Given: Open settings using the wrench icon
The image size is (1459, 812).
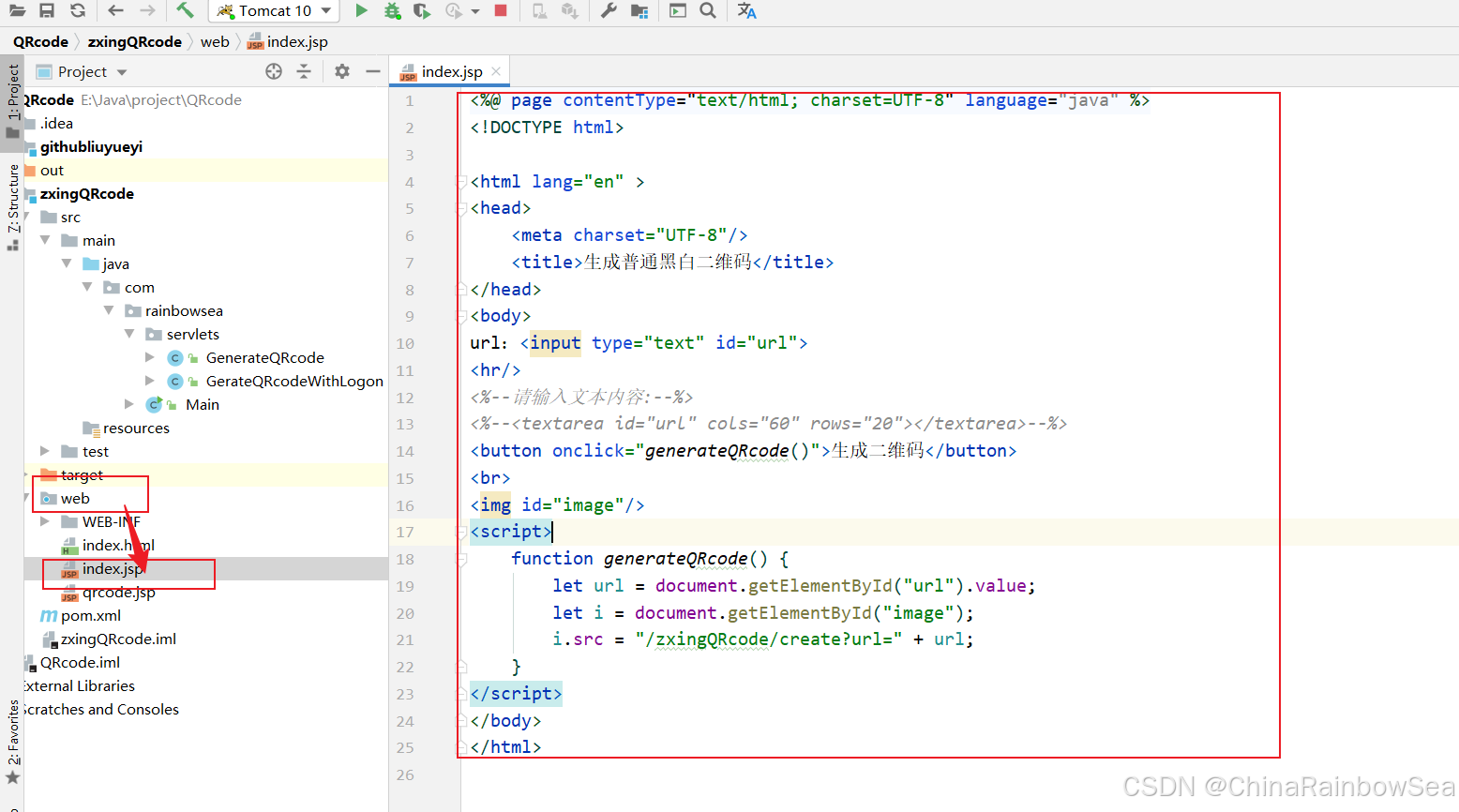Looking at the screenshot, I should [x=609, y=10].
